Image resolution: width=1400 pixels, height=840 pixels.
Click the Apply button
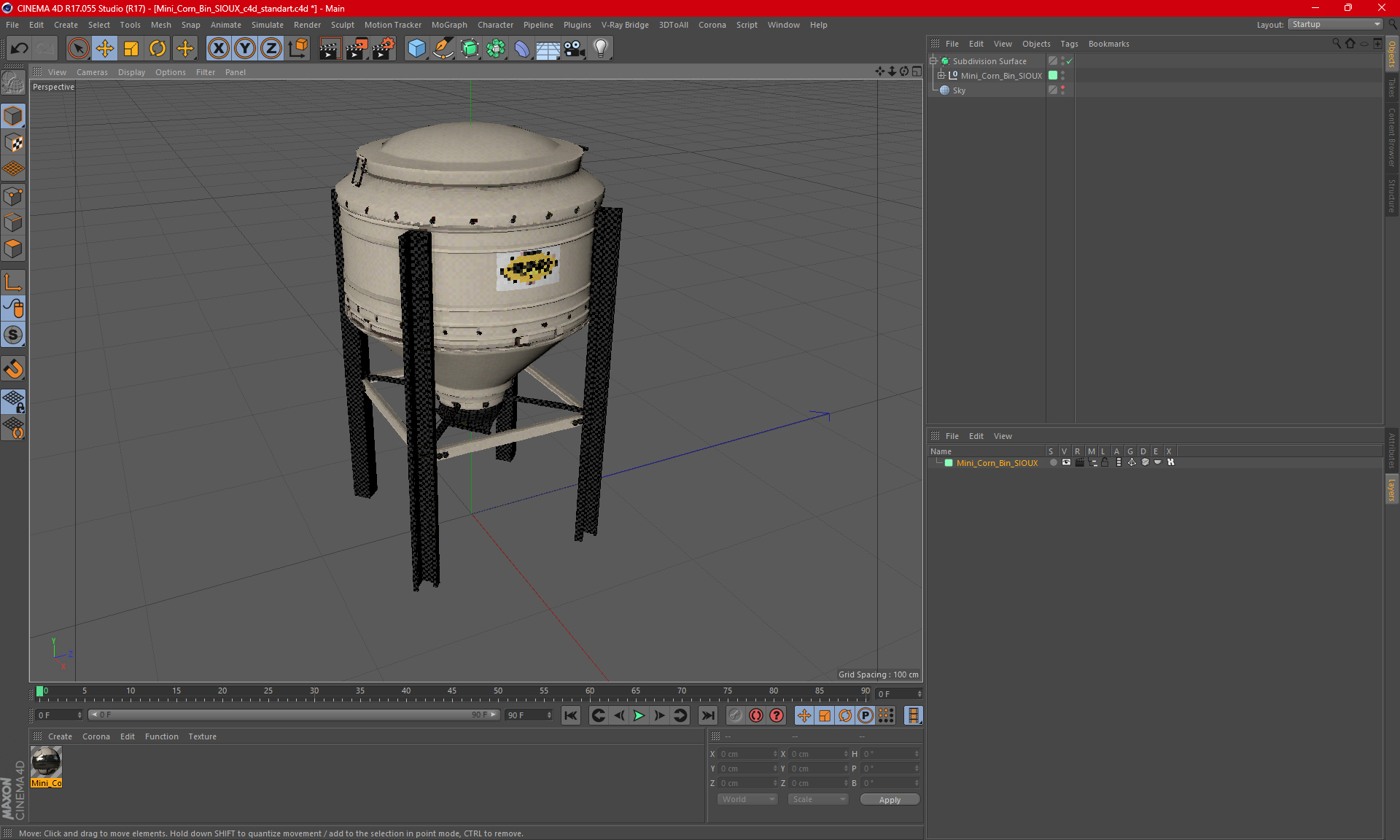click(x=890, y=799)
